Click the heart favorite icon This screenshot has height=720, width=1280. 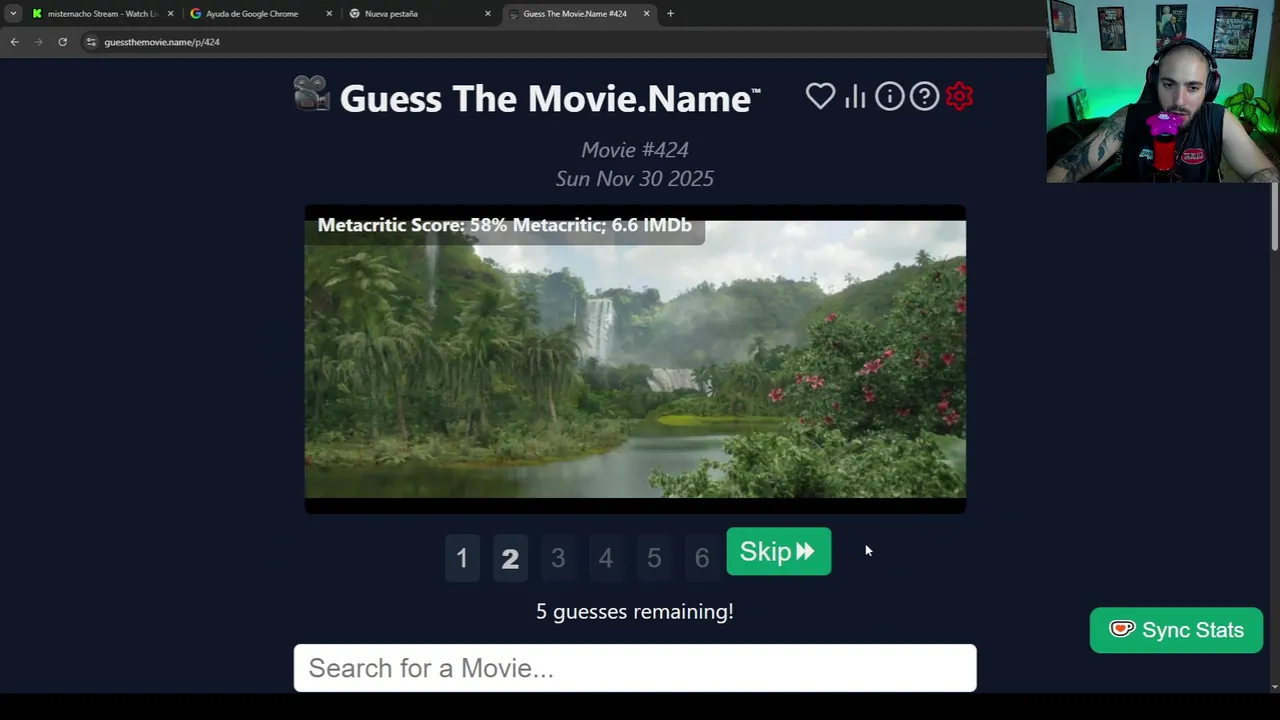(820, 96)
